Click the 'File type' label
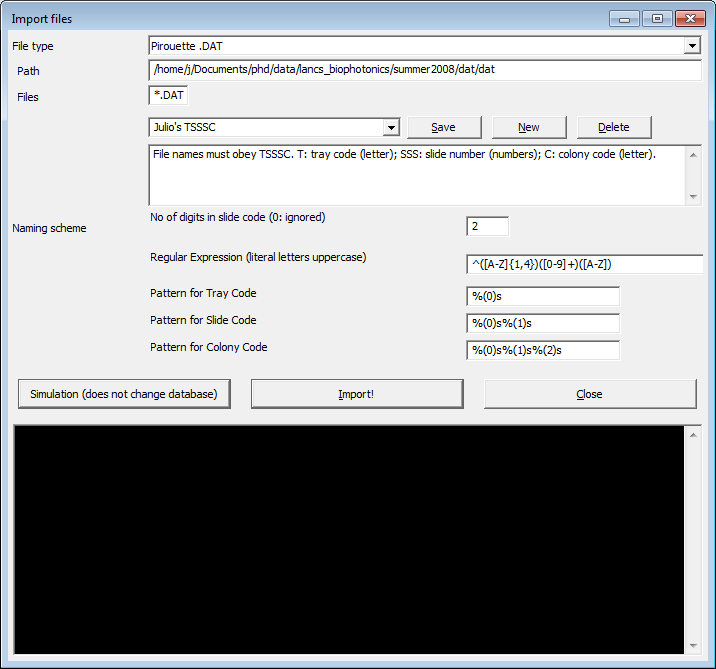This screenshot has height=669, width=716. pos(32,46)
